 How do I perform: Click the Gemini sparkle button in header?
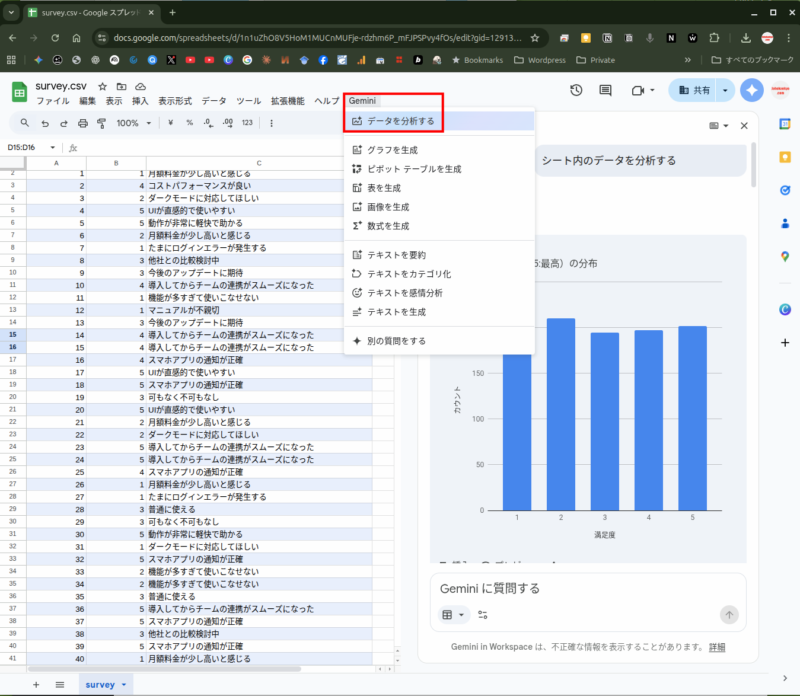[x=753, y=90]
